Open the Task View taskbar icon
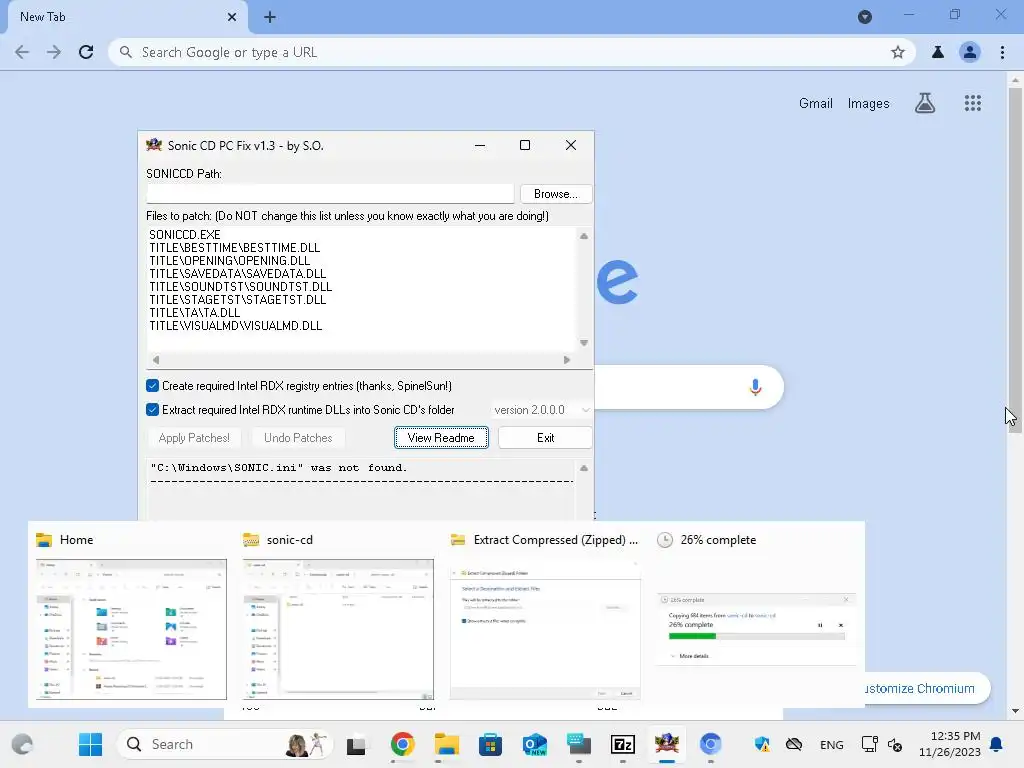1024x768 pixels. (356, 744)
